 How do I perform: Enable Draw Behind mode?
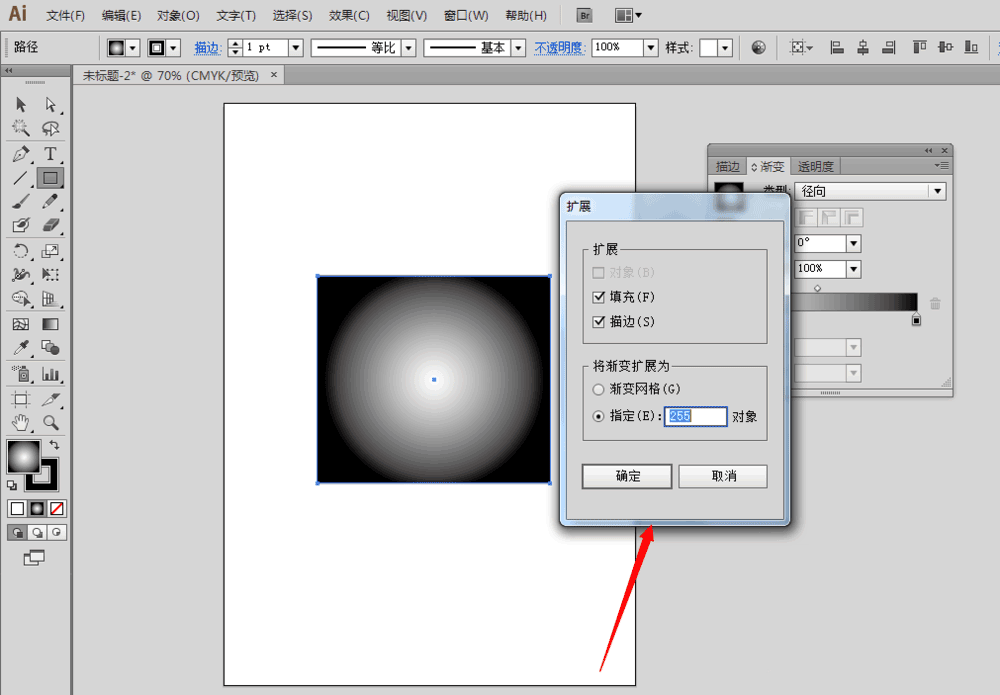coord(37,532)
